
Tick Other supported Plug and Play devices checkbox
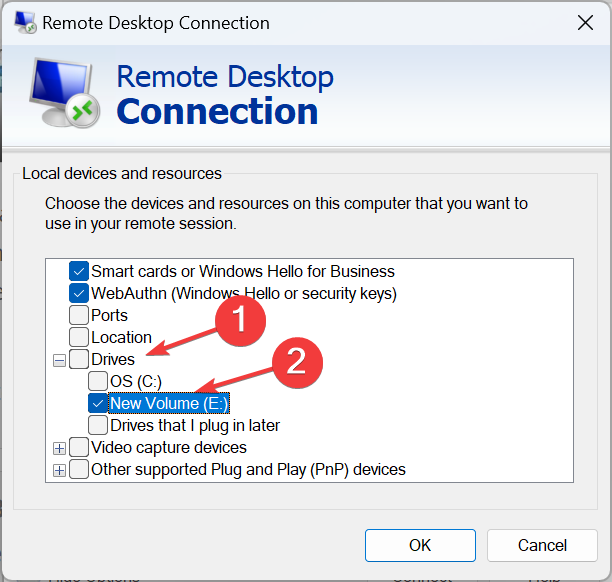click(78, 469)
